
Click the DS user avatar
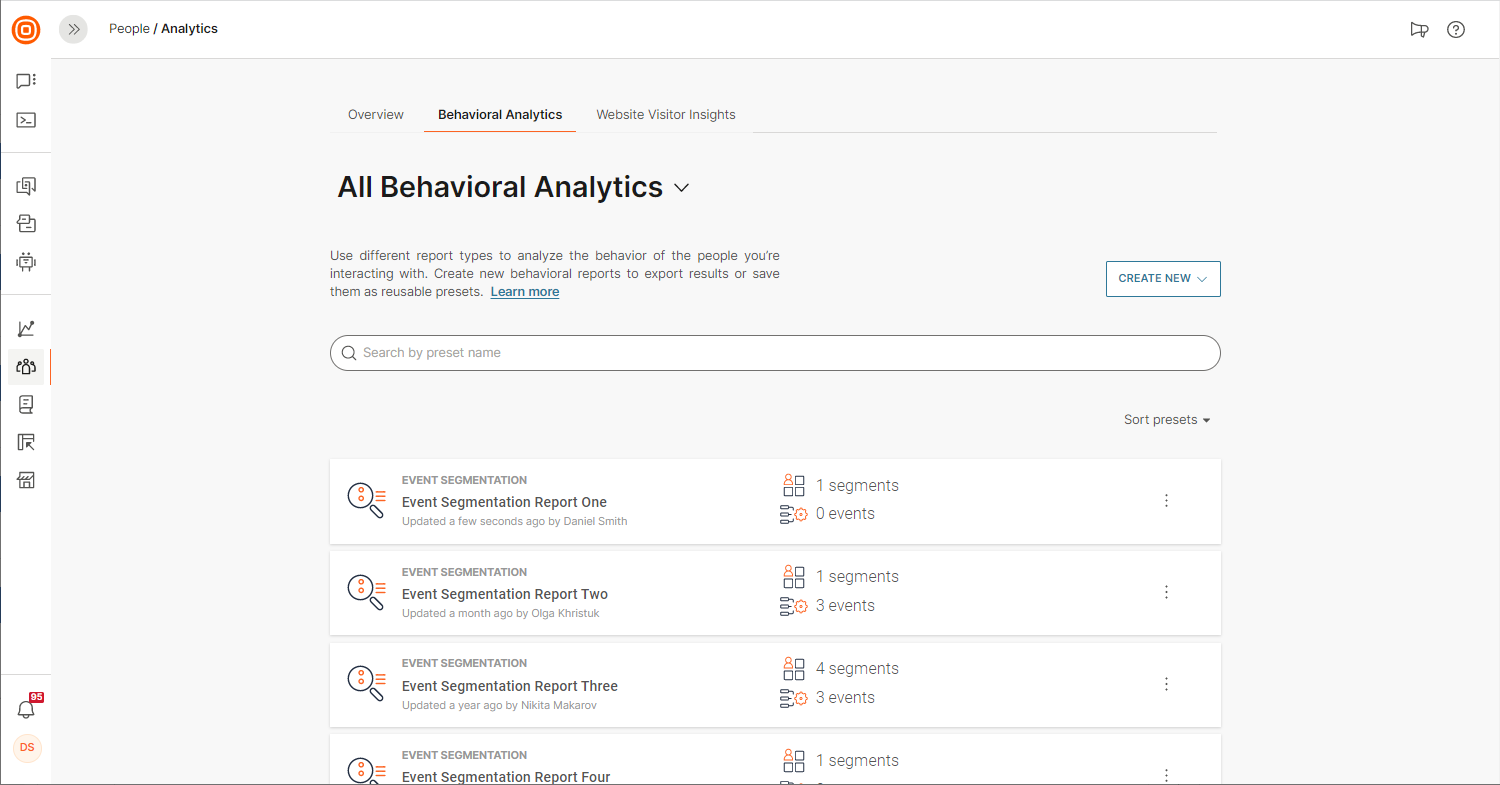[x=27, y=748]
